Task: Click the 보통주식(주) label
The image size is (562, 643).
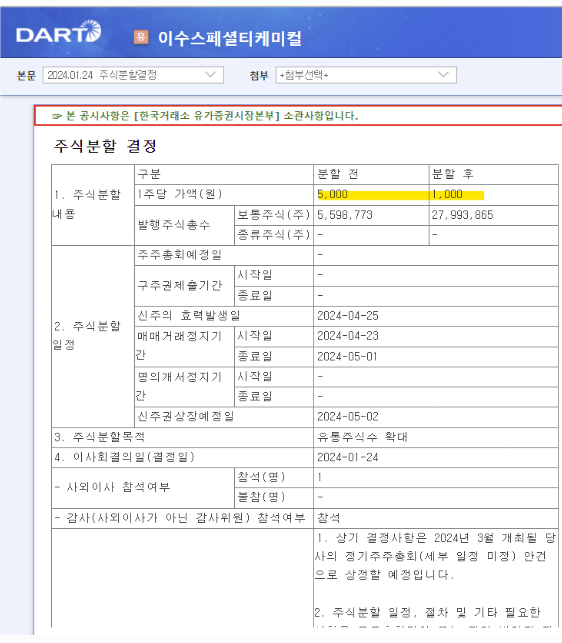Action: (x=274, y=214)
